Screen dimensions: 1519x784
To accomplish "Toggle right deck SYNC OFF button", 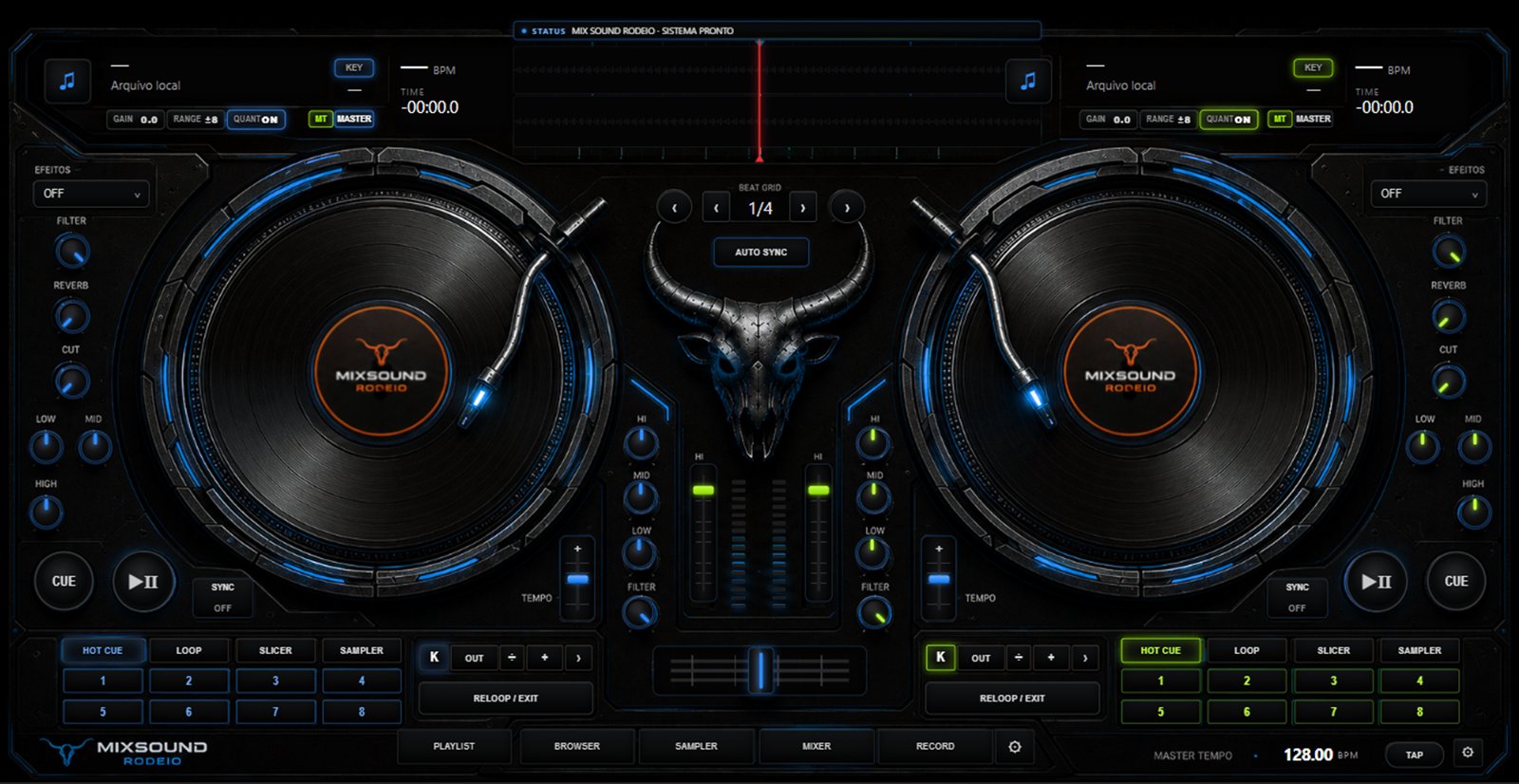I will click(1297, 597).
